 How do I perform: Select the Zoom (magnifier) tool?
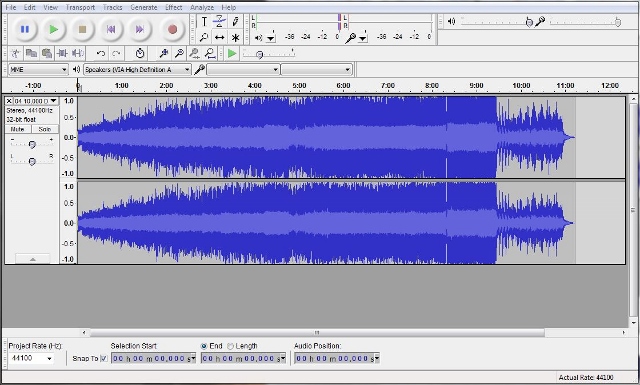tap(204, 38)
